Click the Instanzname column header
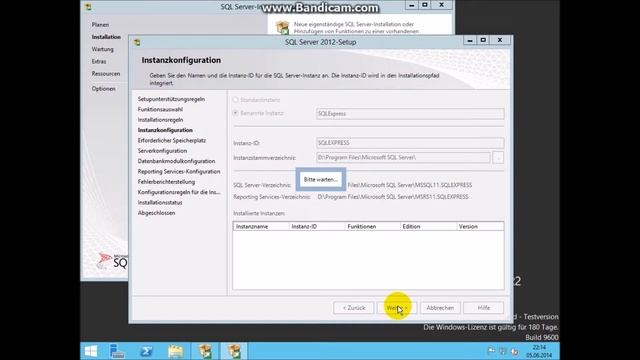This screenshot has height=360, width=640. coord(261,226)
